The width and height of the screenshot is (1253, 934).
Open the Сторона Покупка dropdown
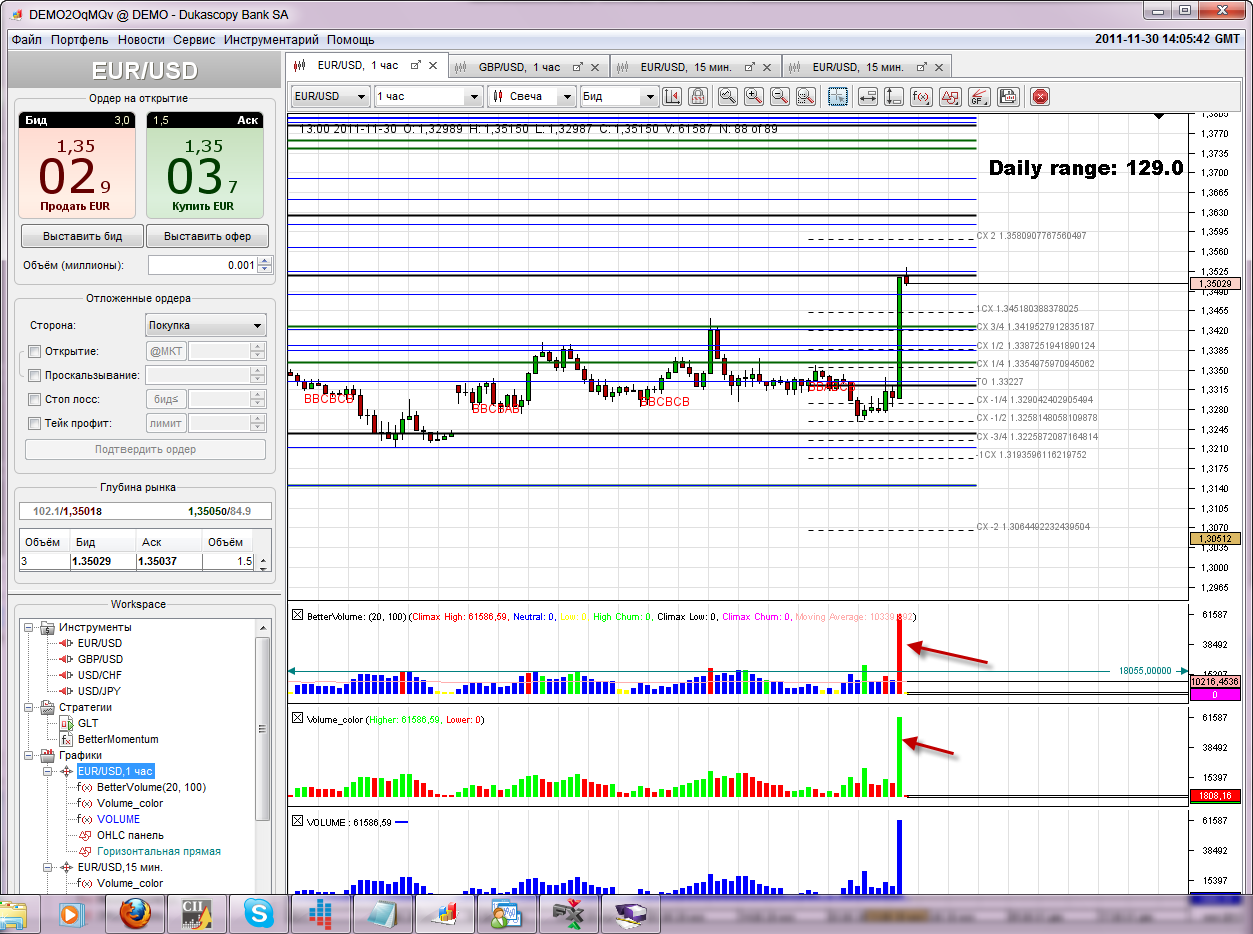pos(205,326)
